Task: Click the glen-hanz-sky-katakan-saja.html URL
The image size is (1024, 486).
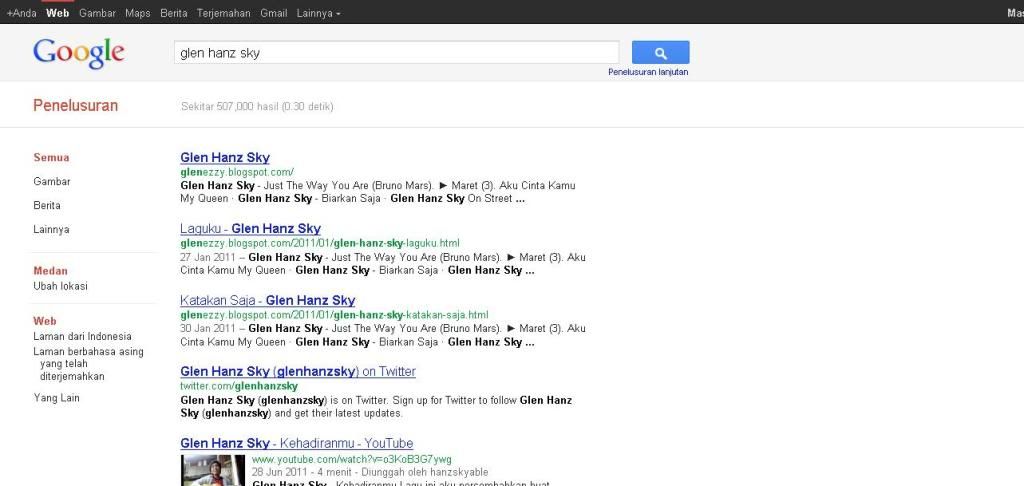Action: pos(334,315)
